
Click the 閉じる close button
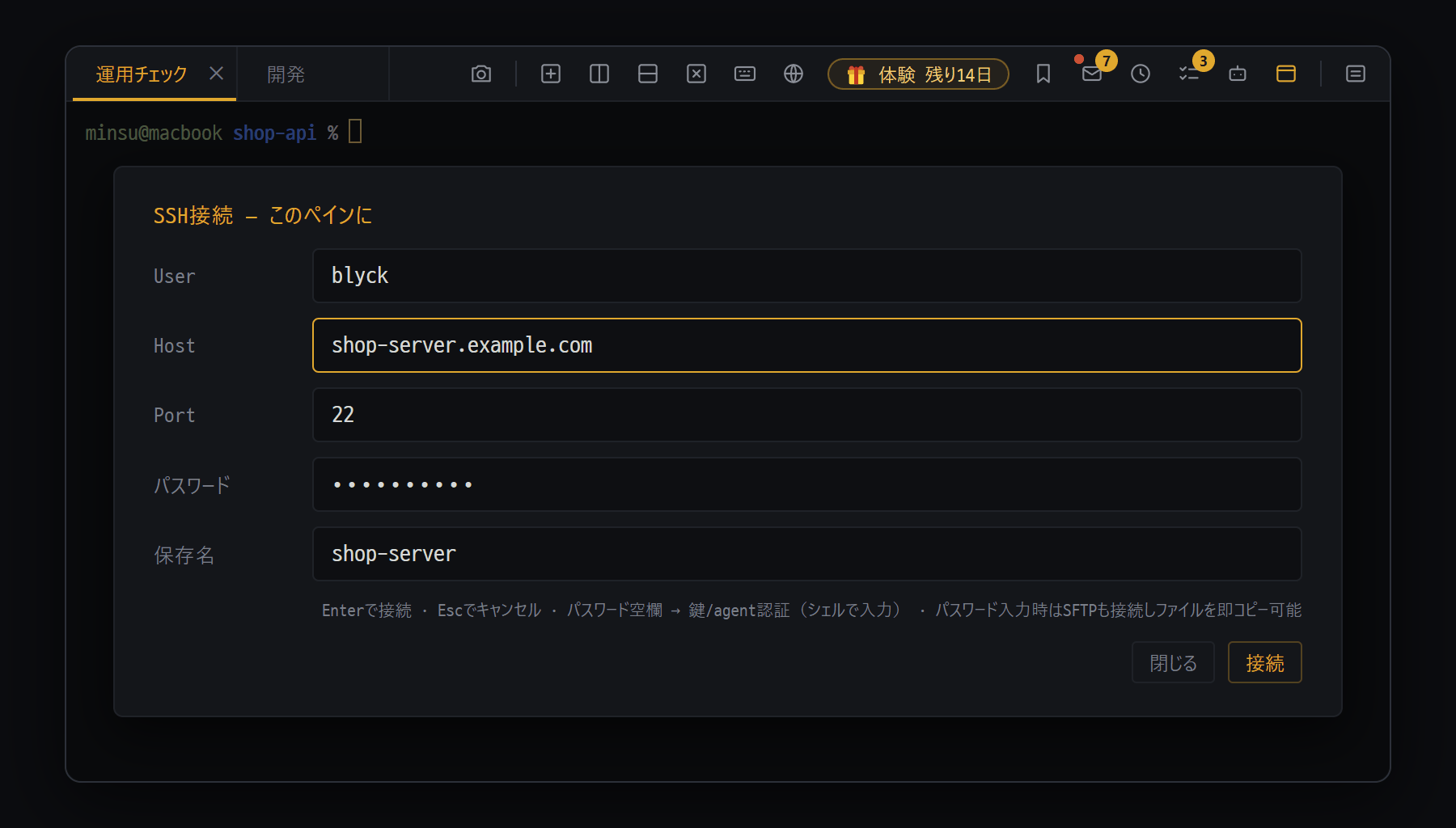[1173, 662]
